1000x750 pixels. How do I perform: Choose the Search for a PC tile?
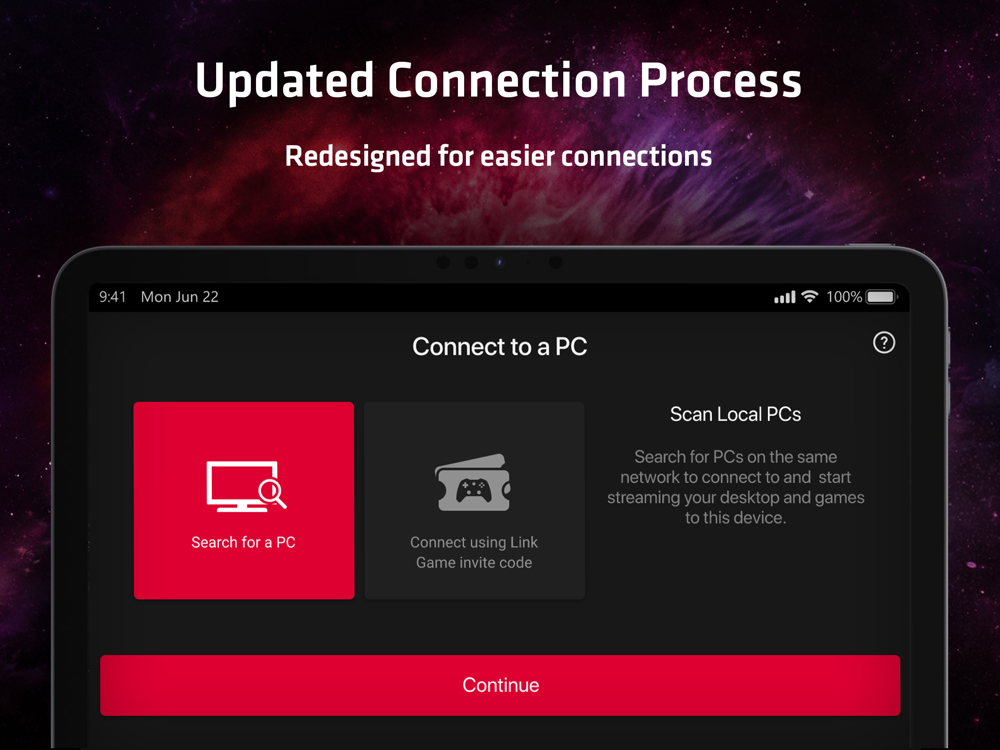click(244, 501)
